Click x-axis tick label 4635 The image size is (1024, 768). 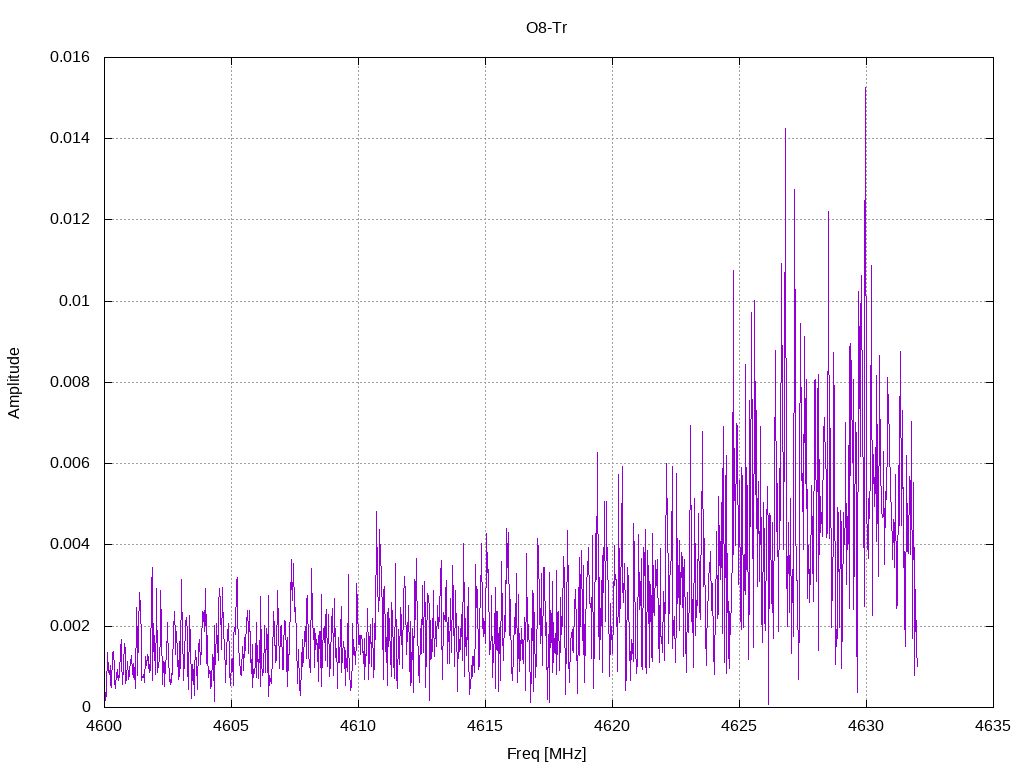(x=993, y=726)
